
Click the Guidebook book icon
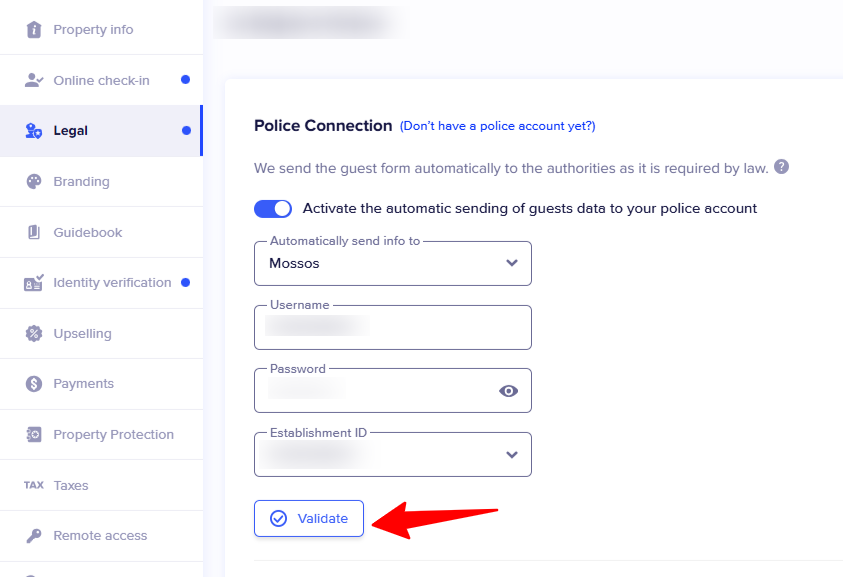coord(34,232)
